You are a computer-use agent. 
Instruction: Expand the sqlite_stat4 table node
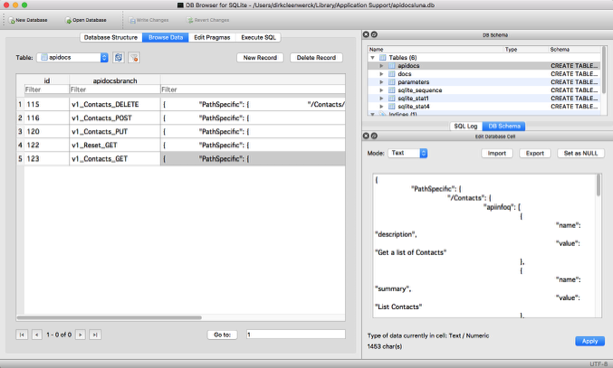(381, 106)
